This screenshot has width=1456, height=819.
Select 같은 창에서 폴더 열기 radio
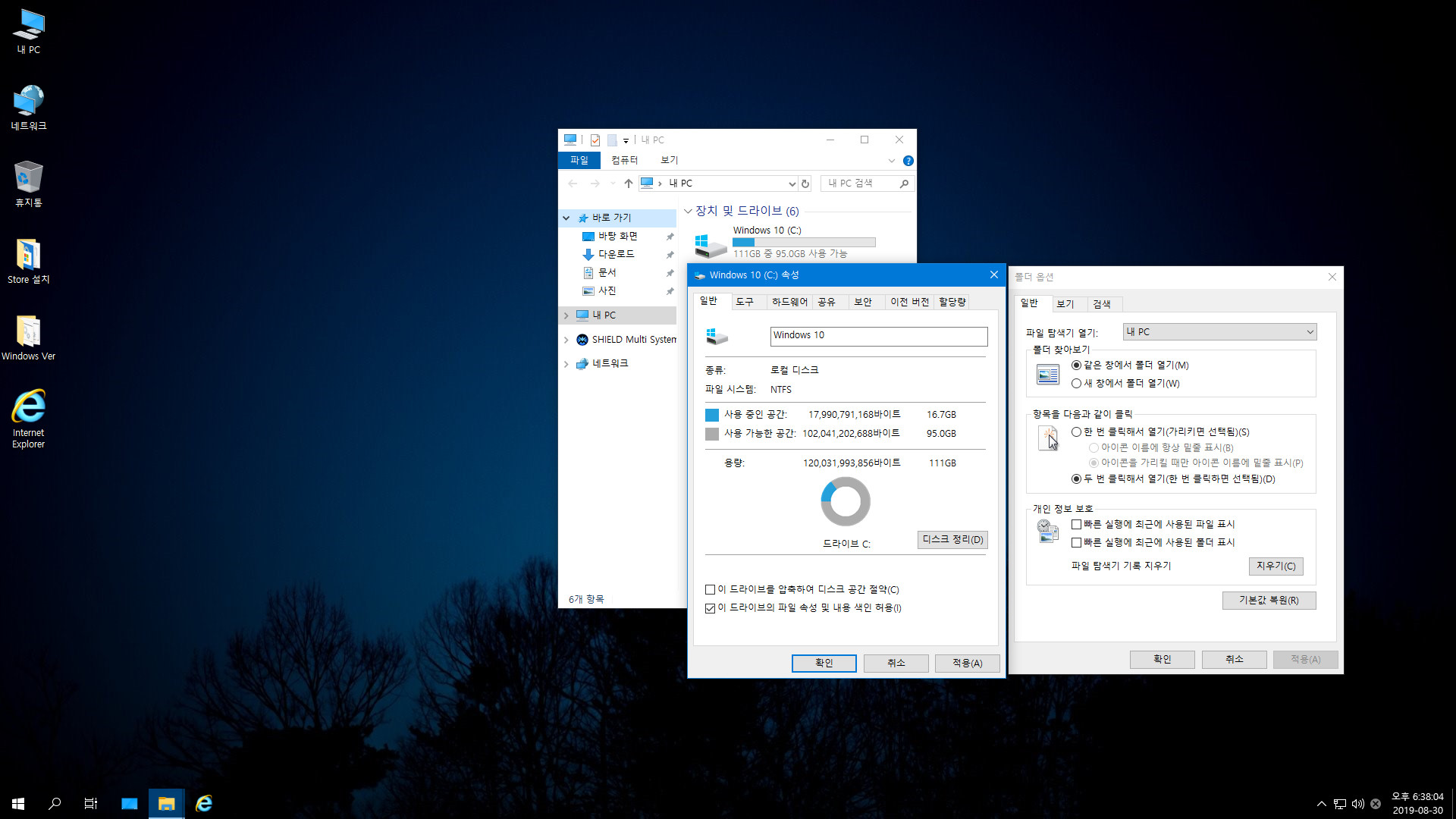point(1076,366)
